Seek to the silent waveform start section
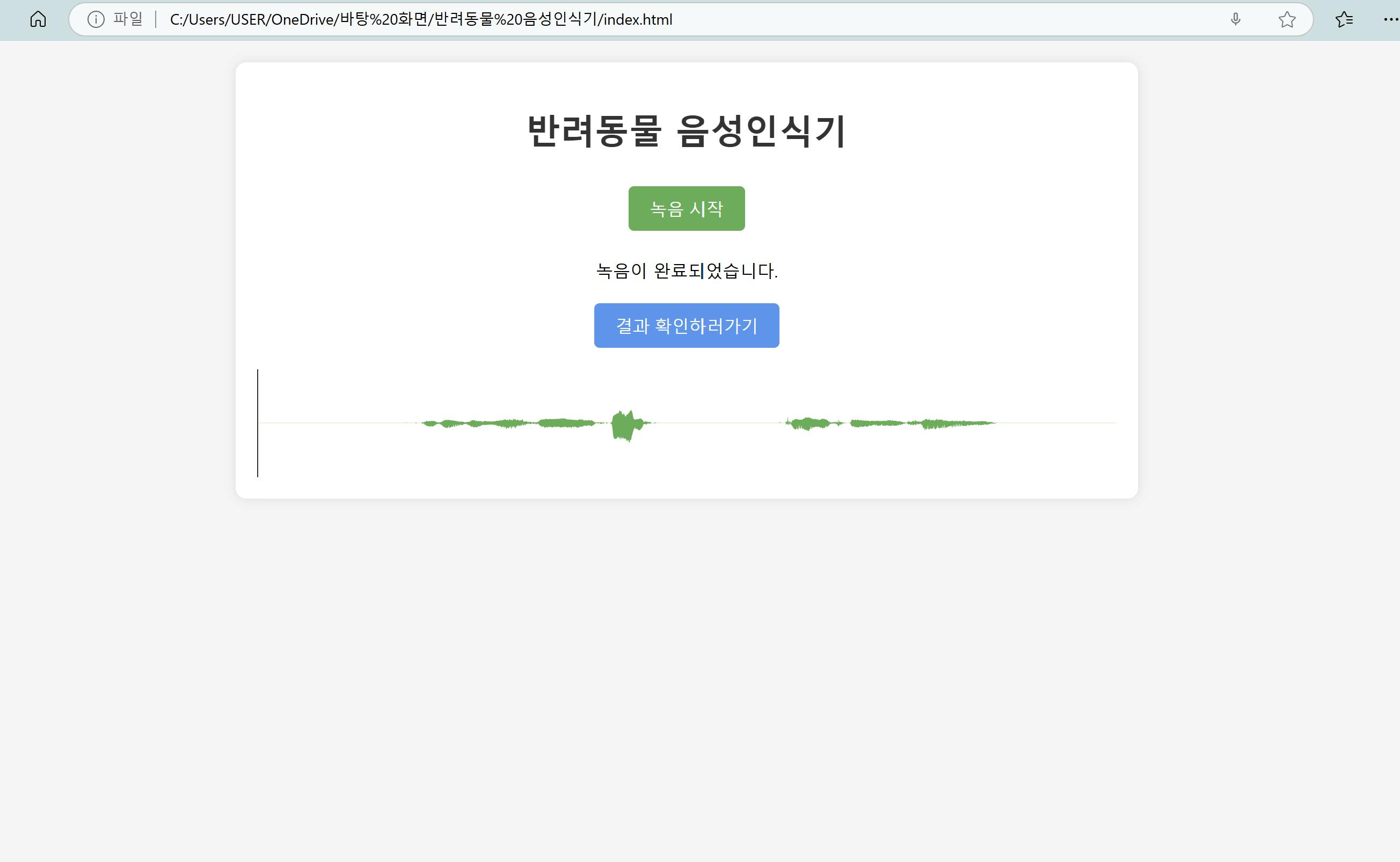1400x862 pixels. [x=331, y=423]
